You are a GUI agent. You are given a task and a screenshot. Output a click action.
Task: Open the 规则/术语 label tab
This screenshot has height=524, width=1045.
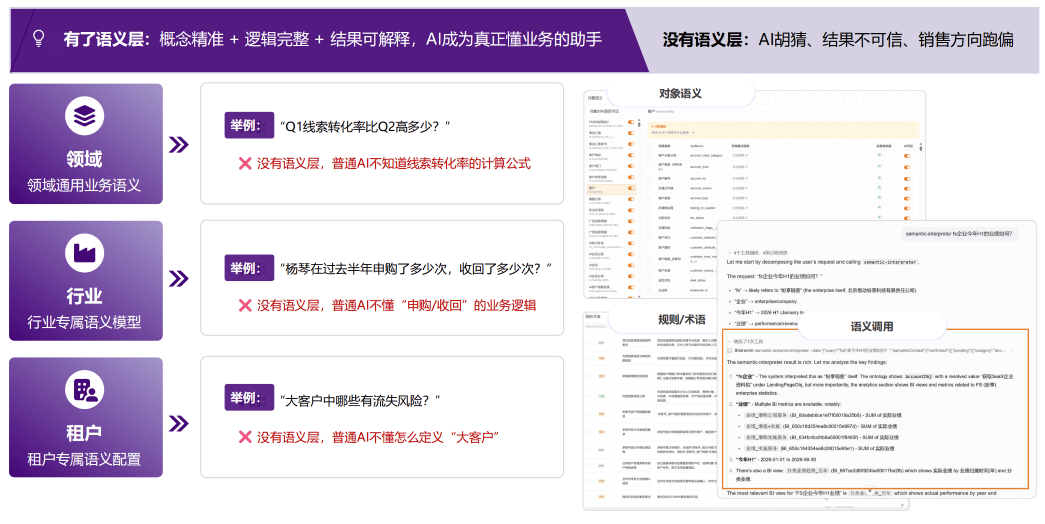coord(682,319)
